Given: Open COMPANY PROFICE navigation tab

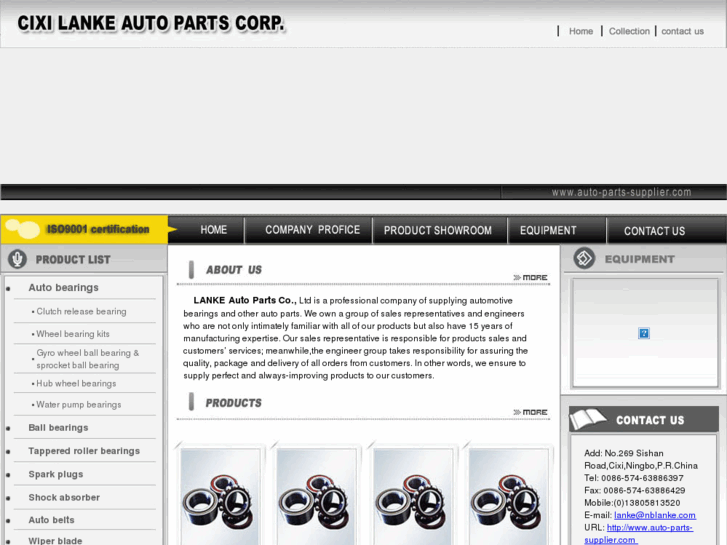Looking at the screenshot, I should tap(312, 230).
